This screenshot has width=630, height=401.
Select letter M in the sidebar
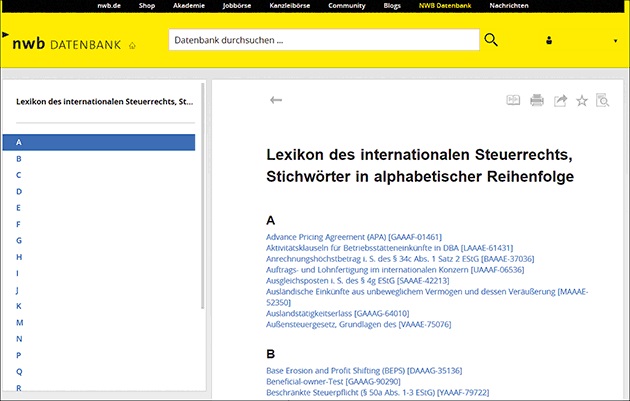coord(19,322)
